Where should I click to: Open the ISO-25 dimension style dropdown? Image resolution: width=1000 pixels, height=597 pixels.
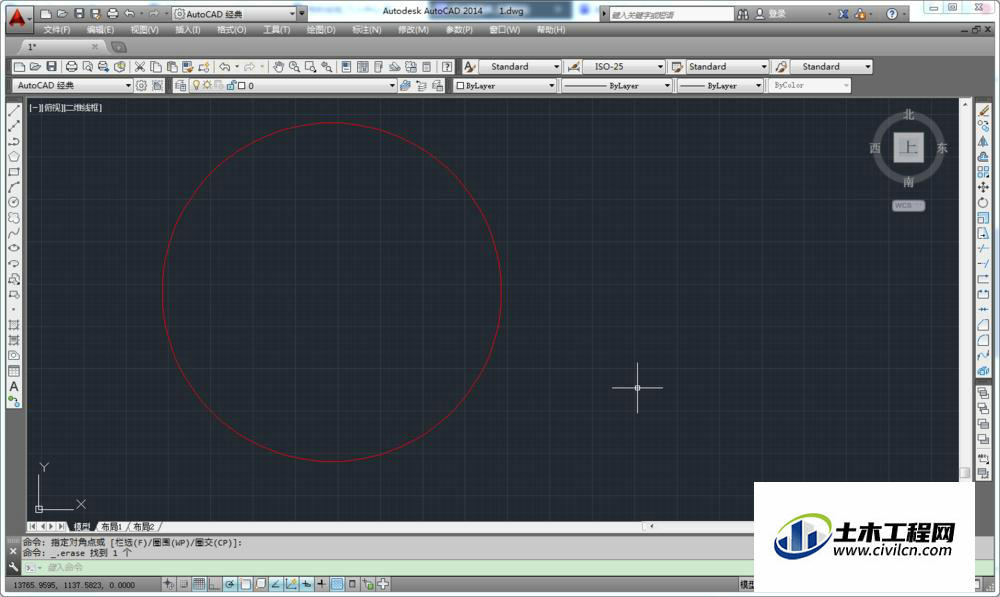click(x=624, y=66)
